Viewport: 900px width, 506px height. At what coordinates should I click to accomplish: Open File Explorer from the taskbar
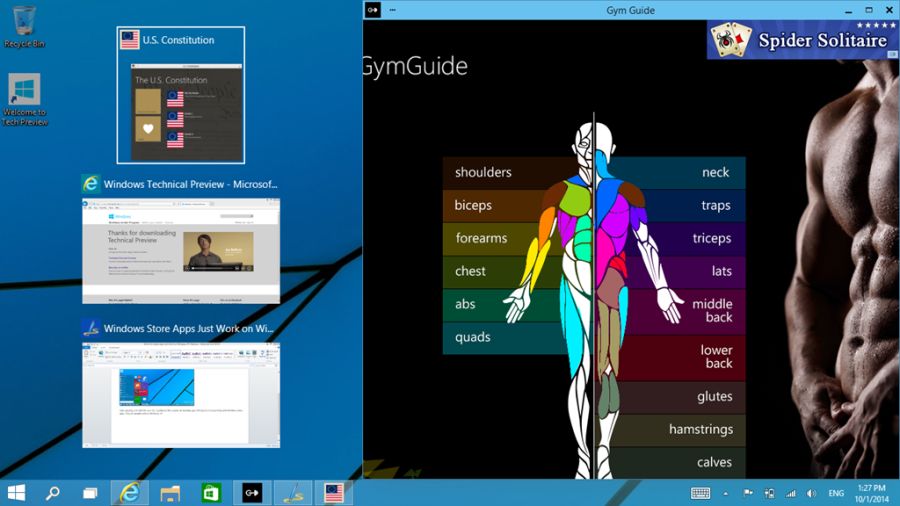(170, 493)
